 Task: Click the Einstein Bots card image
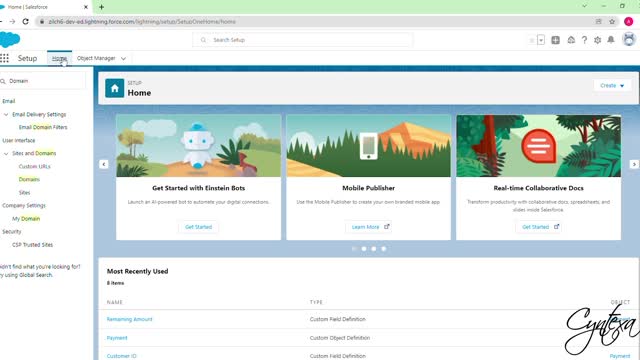pyautogui.click(x=198, y=146)
